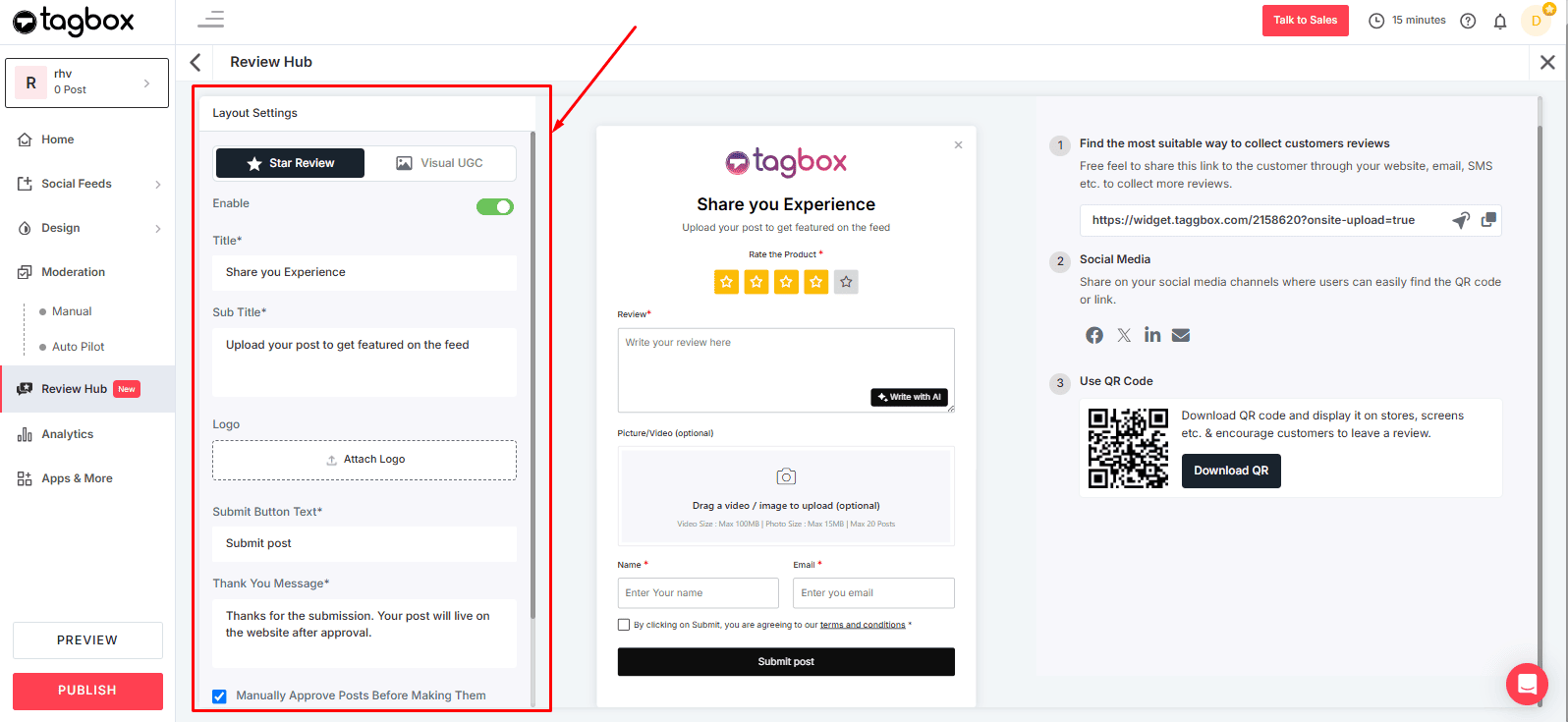Click the QR code image
This screenshot has width=1568, height=722.
[1128, 448]
